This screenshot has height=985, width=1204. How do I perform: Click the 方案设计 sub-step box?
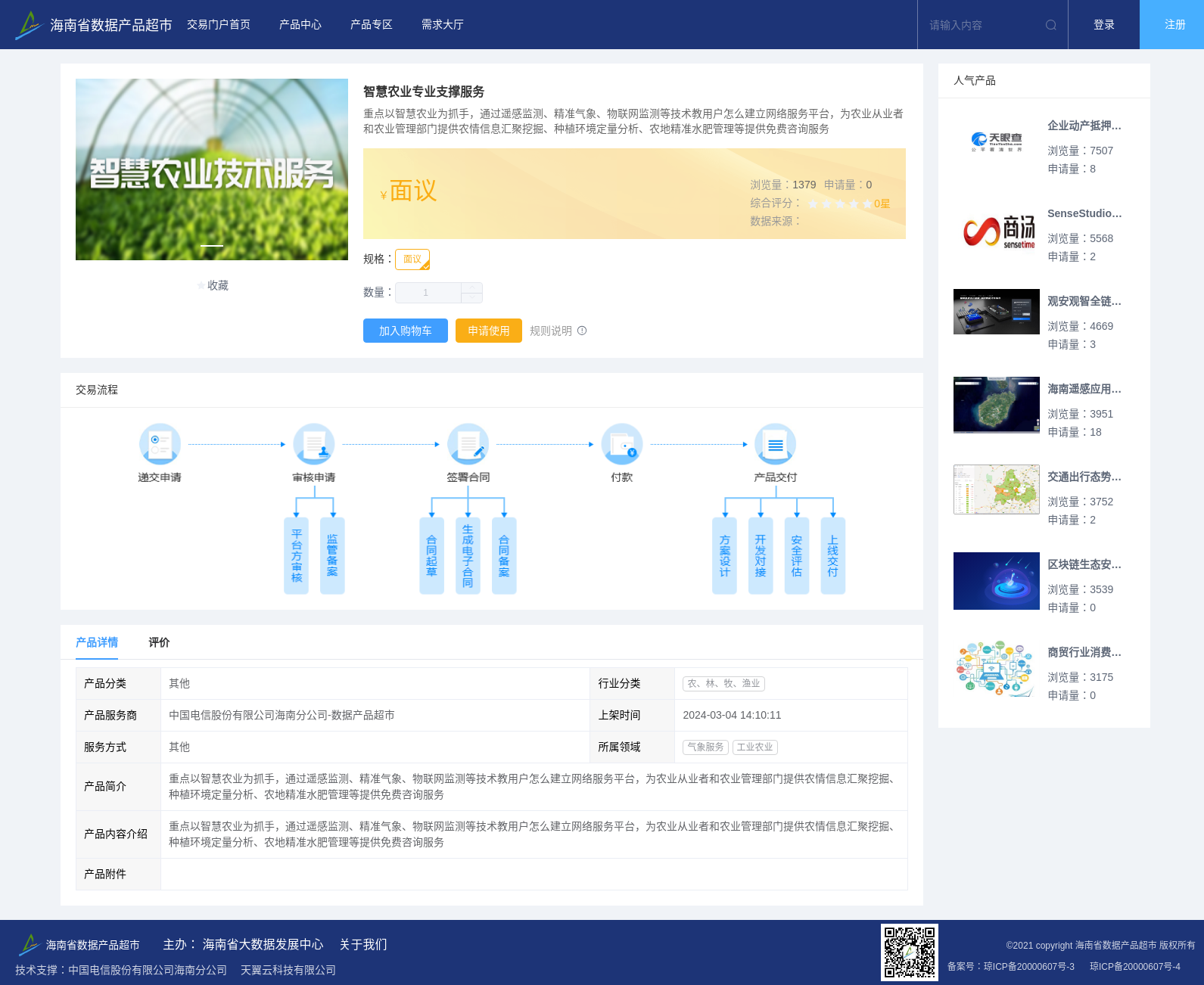pos(724,556)
